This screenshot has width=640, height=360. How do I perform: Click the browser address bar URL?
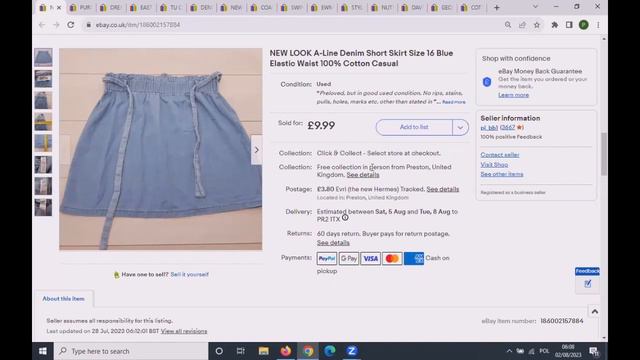coord(138,25)
